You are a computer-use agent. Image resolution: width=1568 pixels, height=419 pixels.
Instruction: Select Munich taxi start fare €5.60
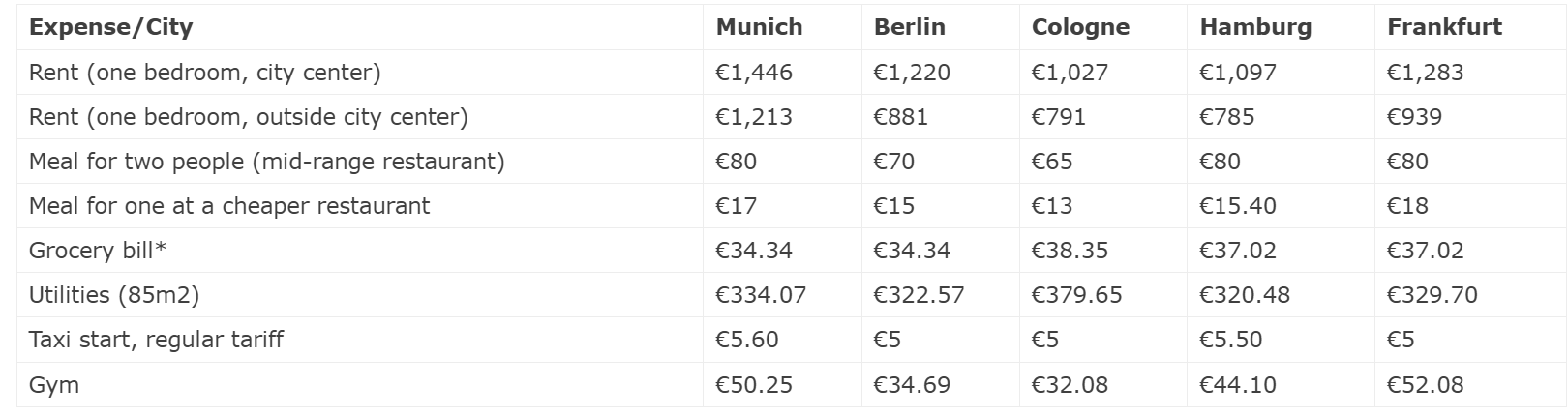coord(746,340)
